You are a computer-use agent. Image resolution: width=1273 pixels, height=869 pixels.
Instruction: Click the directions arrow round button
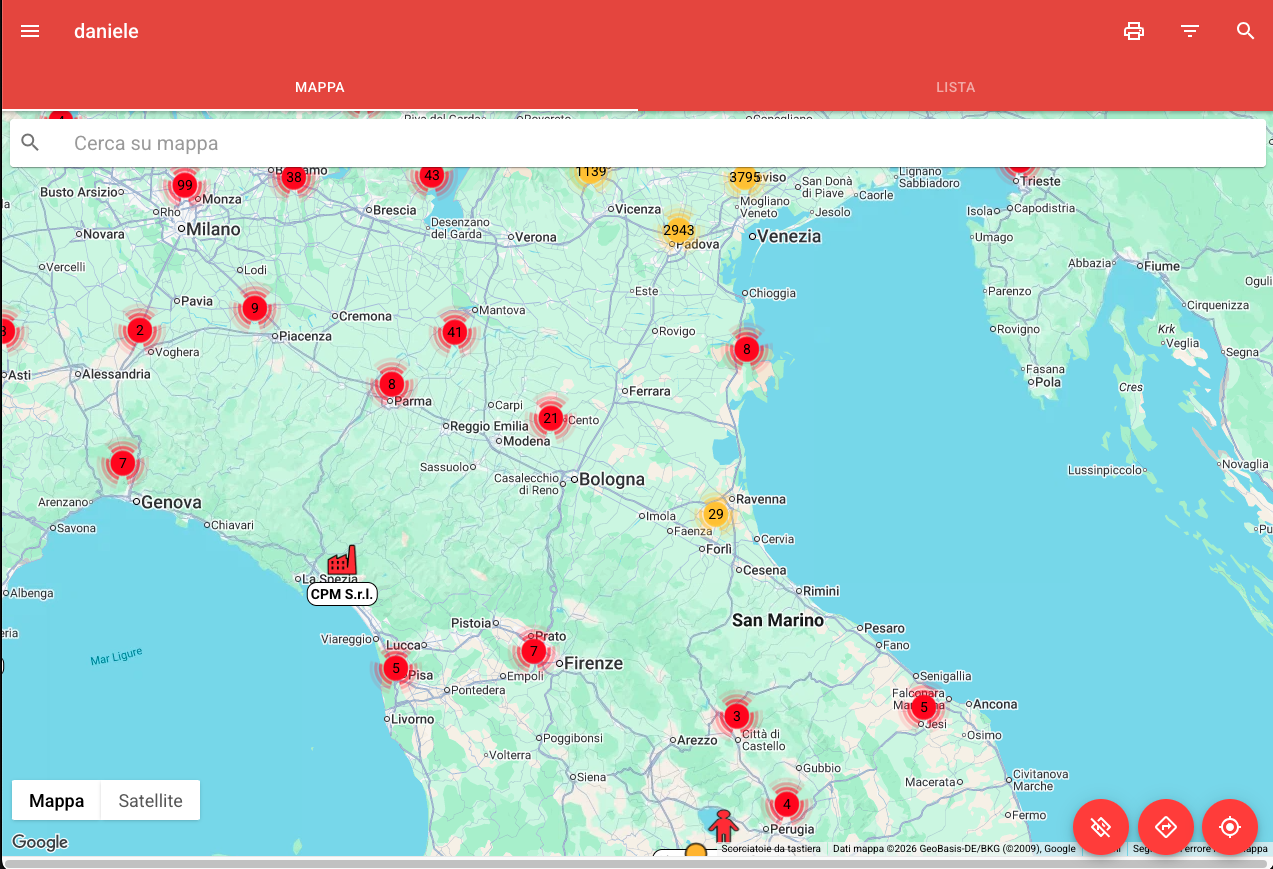point(1166,827)
